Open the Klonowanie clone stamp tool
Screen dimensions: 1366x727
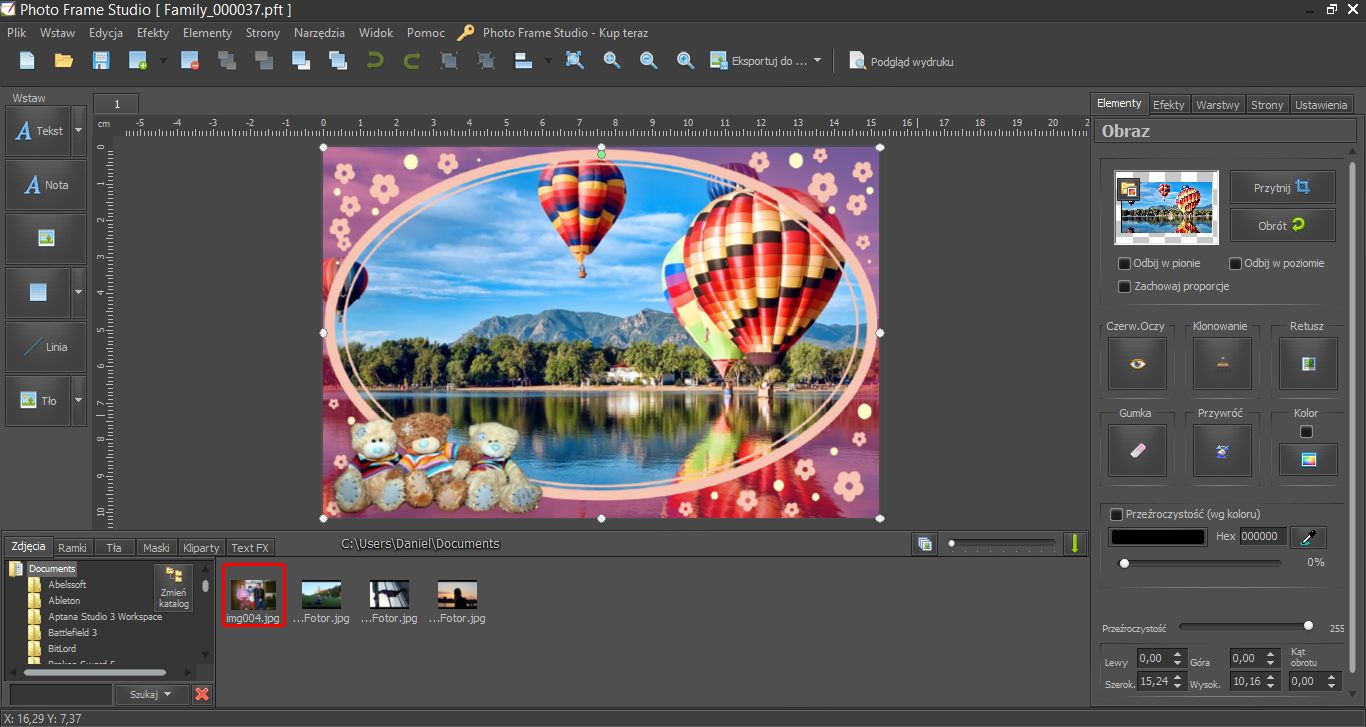pos(1221,364)
